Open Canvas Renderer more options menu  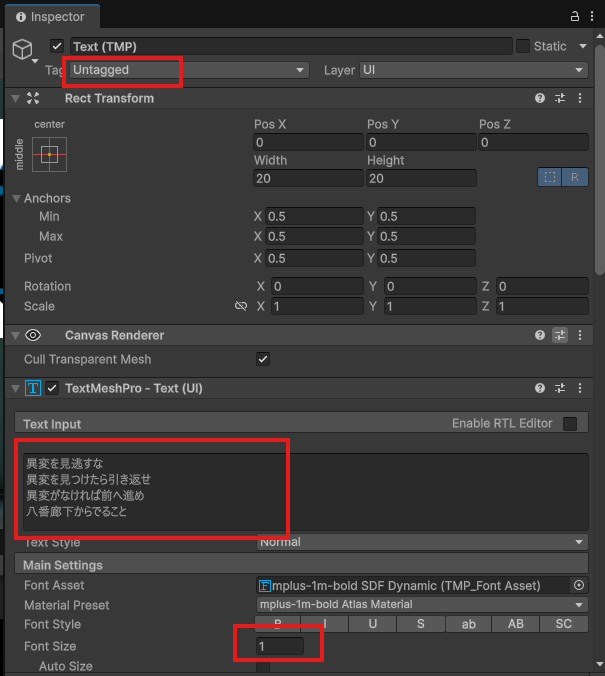(x=580, y=335)
